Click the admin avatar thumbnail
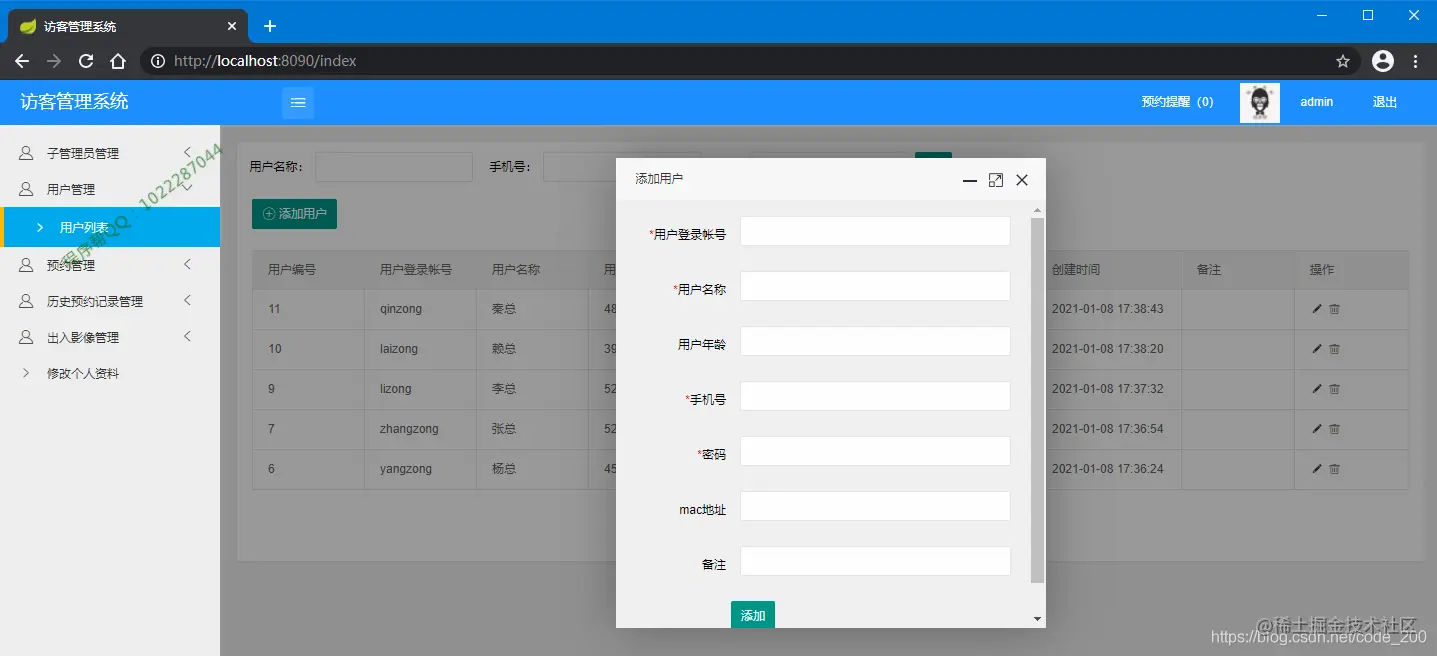Image resolution: width=1437 pixels, height=656 pixels. [x=1259, y=102]
